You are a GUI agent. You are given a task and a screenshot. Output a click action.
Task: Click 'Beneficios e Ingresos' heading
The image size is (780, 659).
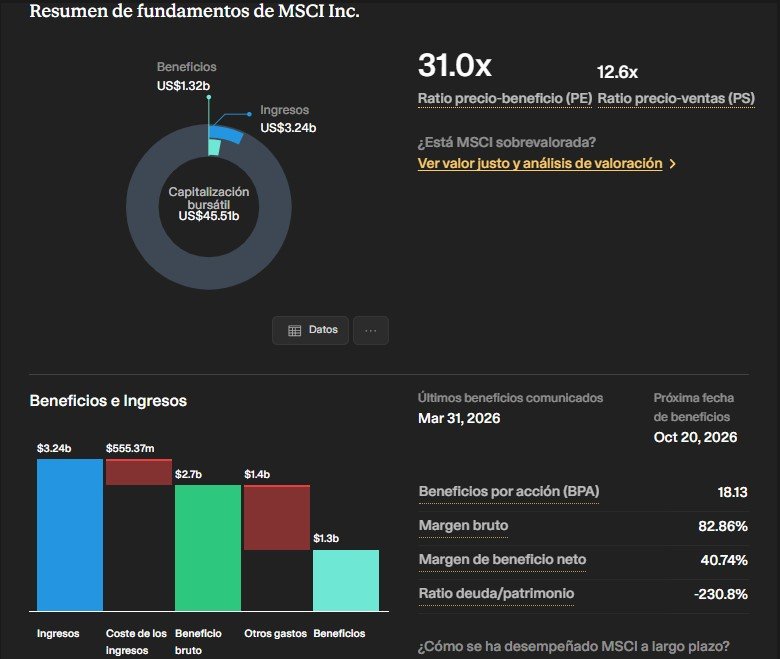pyautogui.click(x=108, y=401)
